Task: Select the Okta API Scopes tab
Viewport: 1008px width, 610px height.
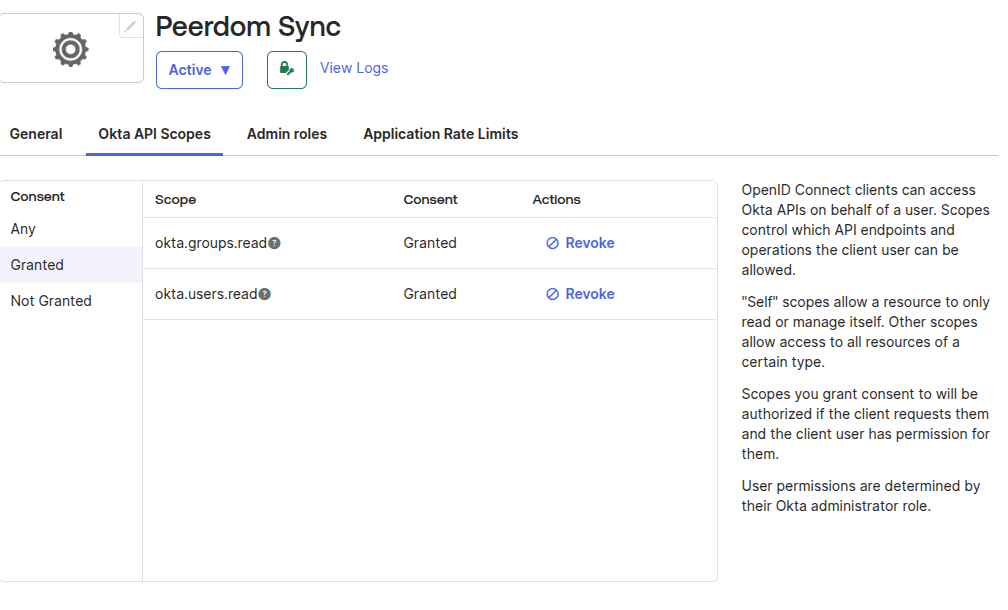Action: (154, 133)
